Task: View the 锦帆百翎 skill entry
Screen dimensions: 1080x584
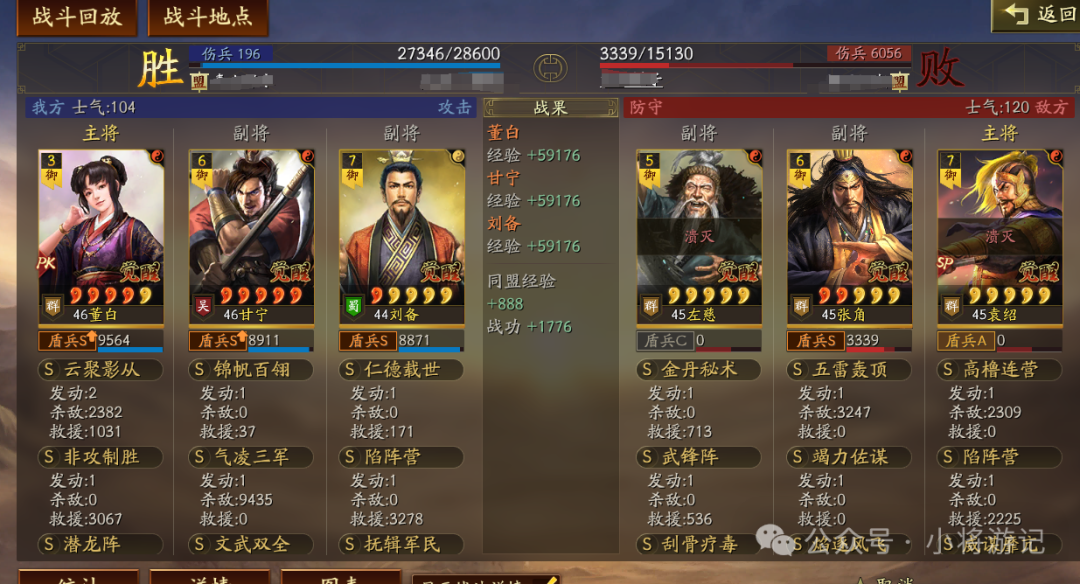Action: [x=251, y=370]
